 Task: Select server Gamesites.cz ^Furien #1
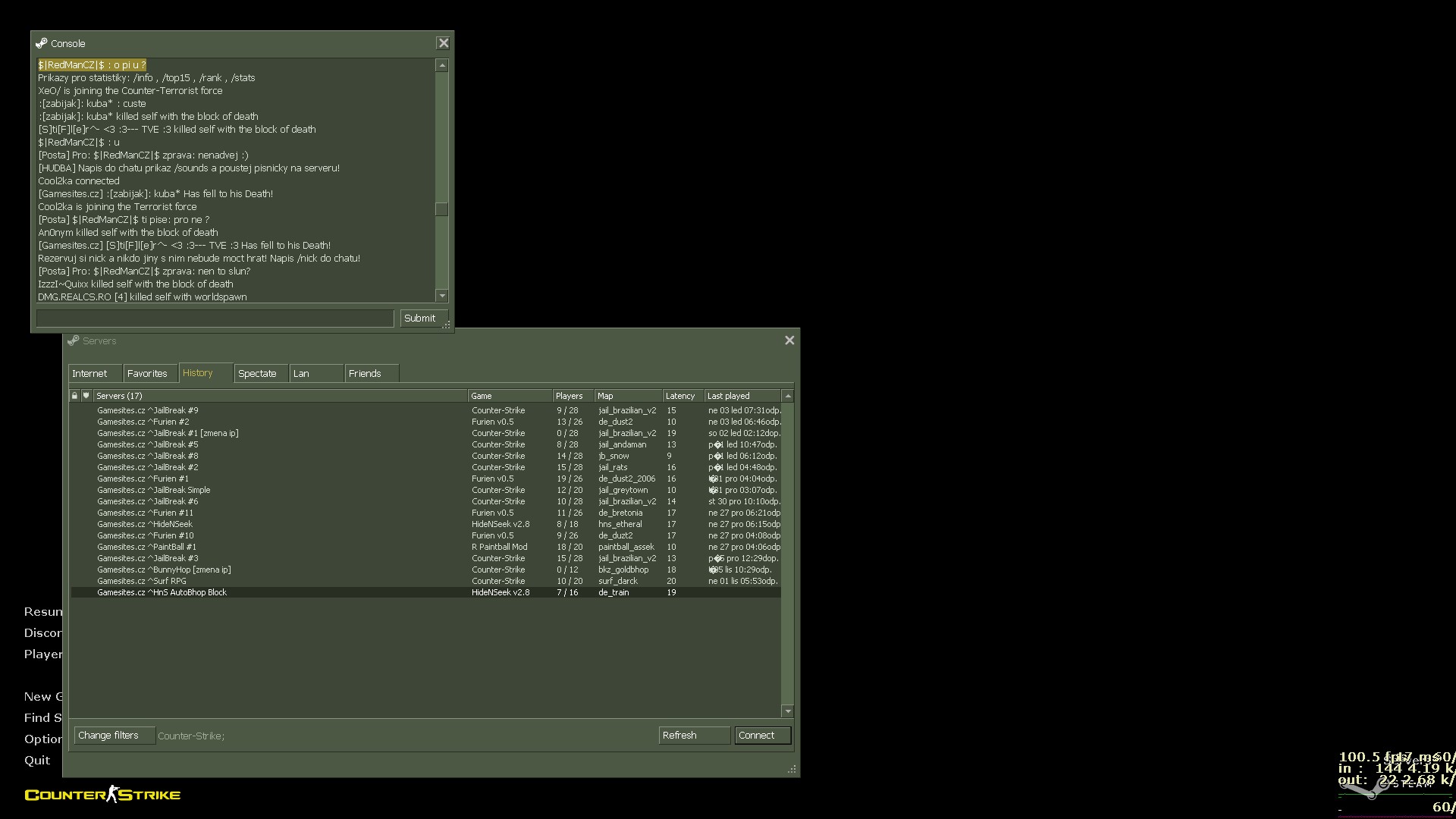pyautogui.click(x=425, y=479)
